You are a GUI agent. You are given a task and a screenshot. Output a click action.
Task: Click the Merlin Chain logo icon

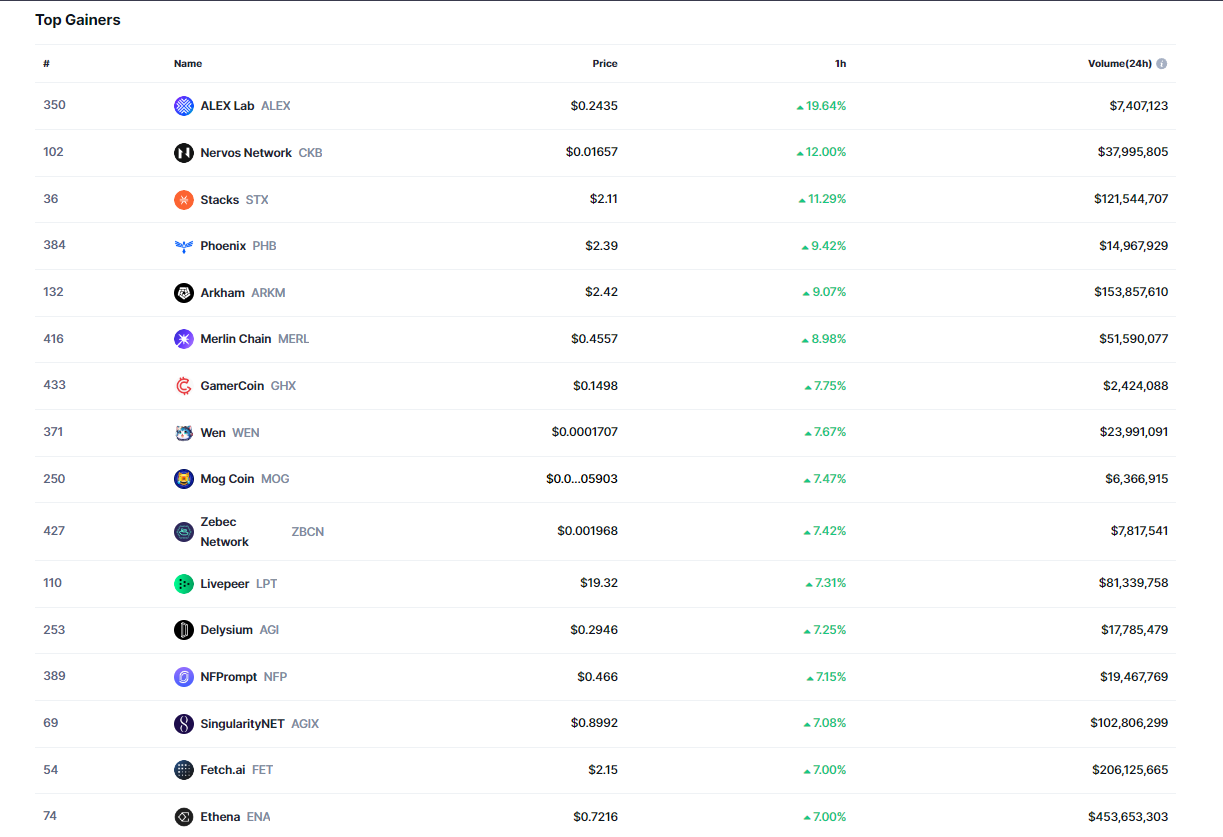point(184,339)
